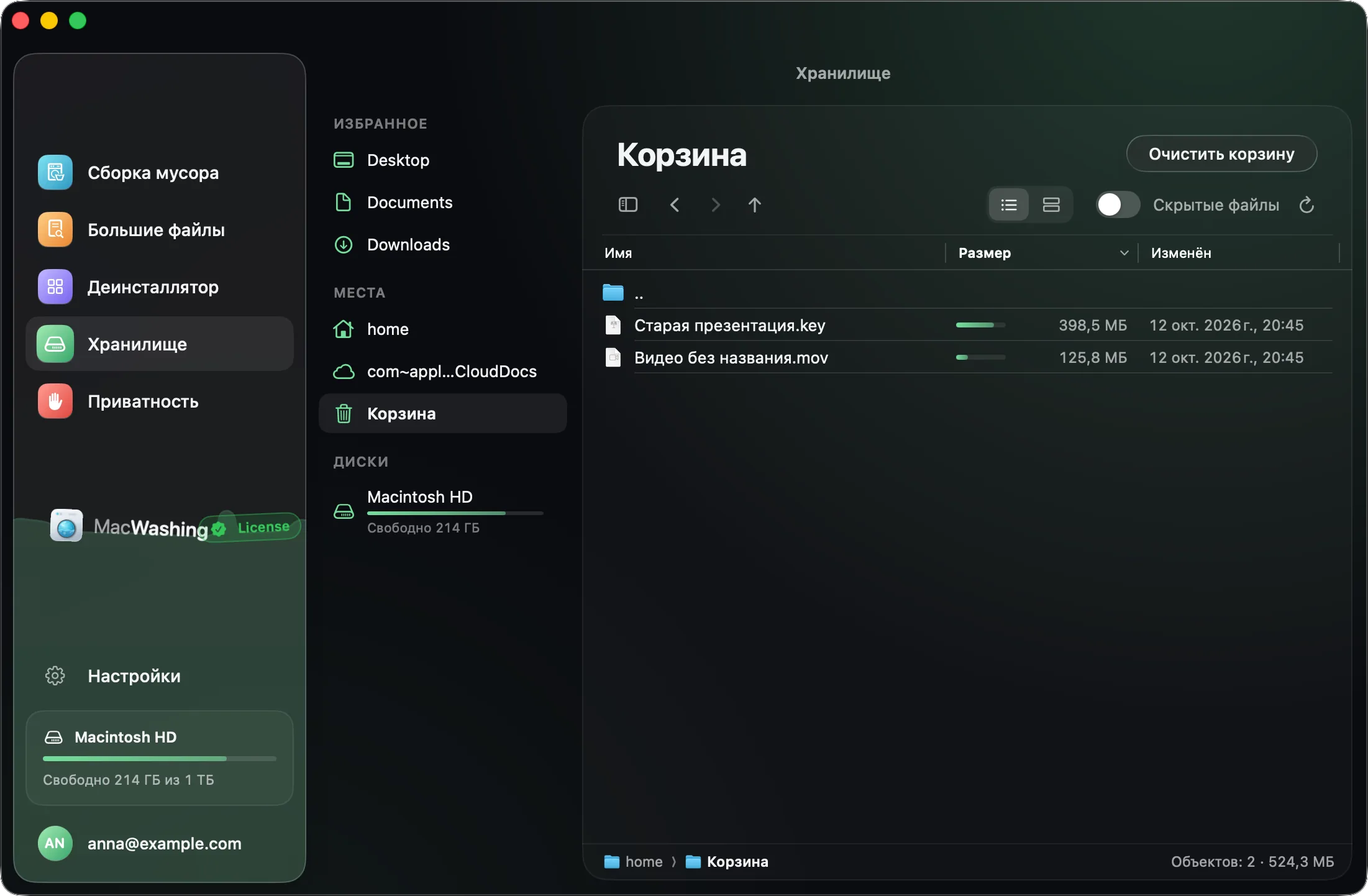Go up one folder level

(755, 205)
